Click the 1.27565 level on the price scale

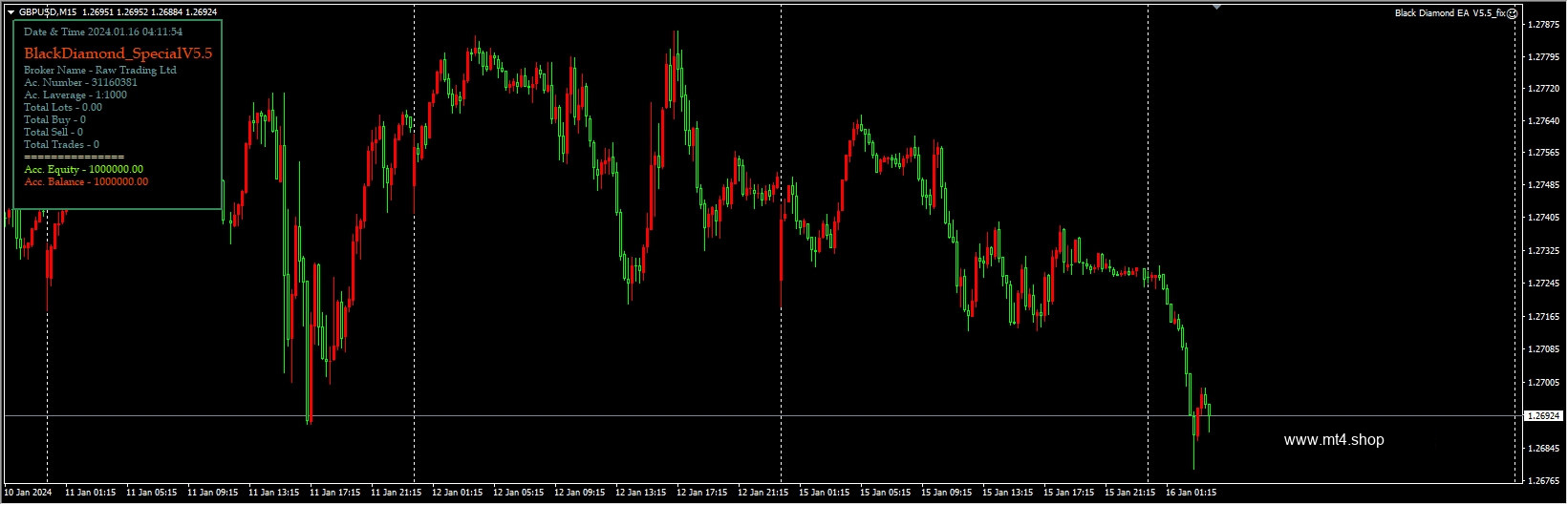click(1544, 153)
